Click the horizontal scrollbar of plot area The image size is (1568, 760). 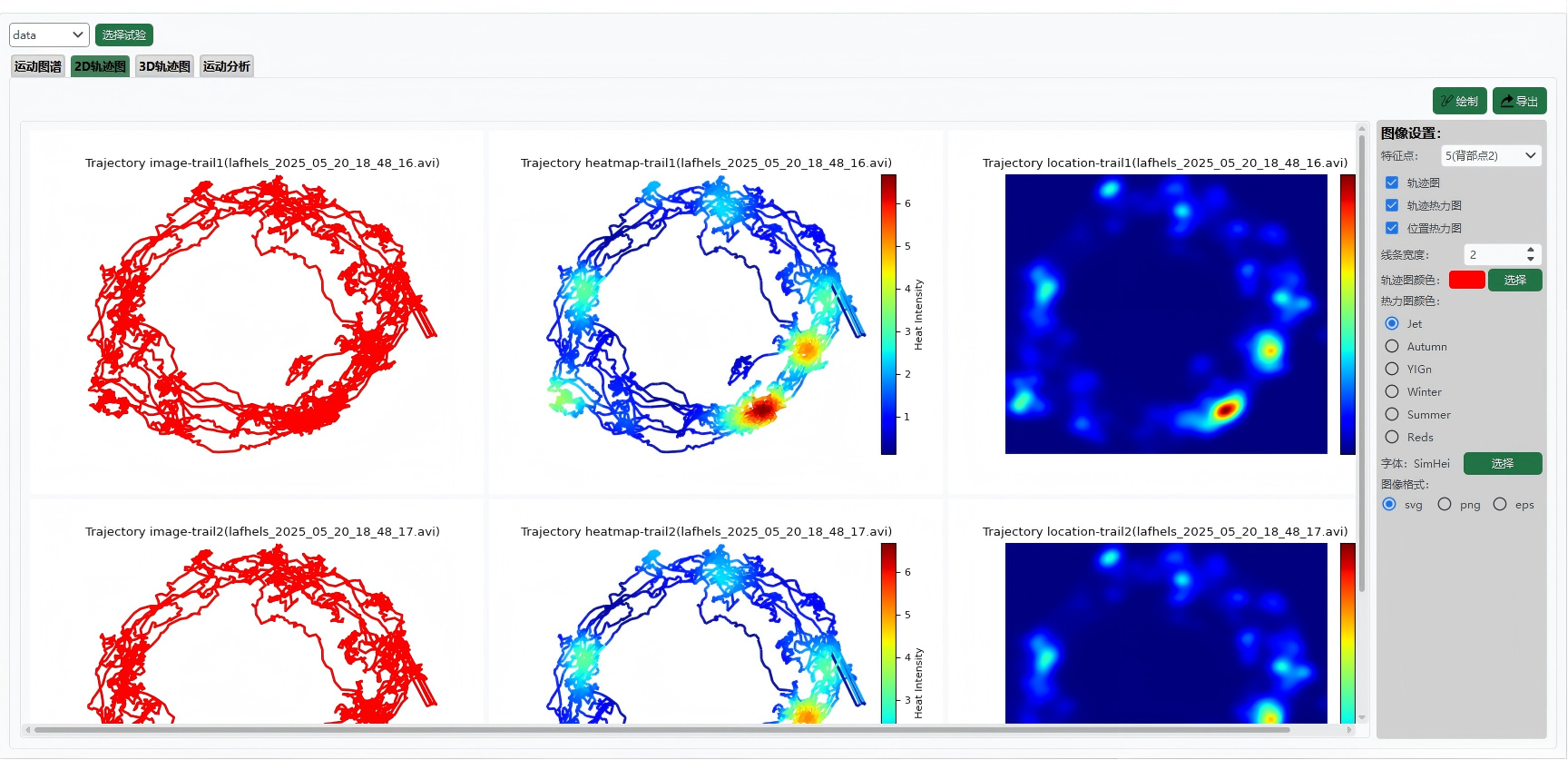coord(661,729)
